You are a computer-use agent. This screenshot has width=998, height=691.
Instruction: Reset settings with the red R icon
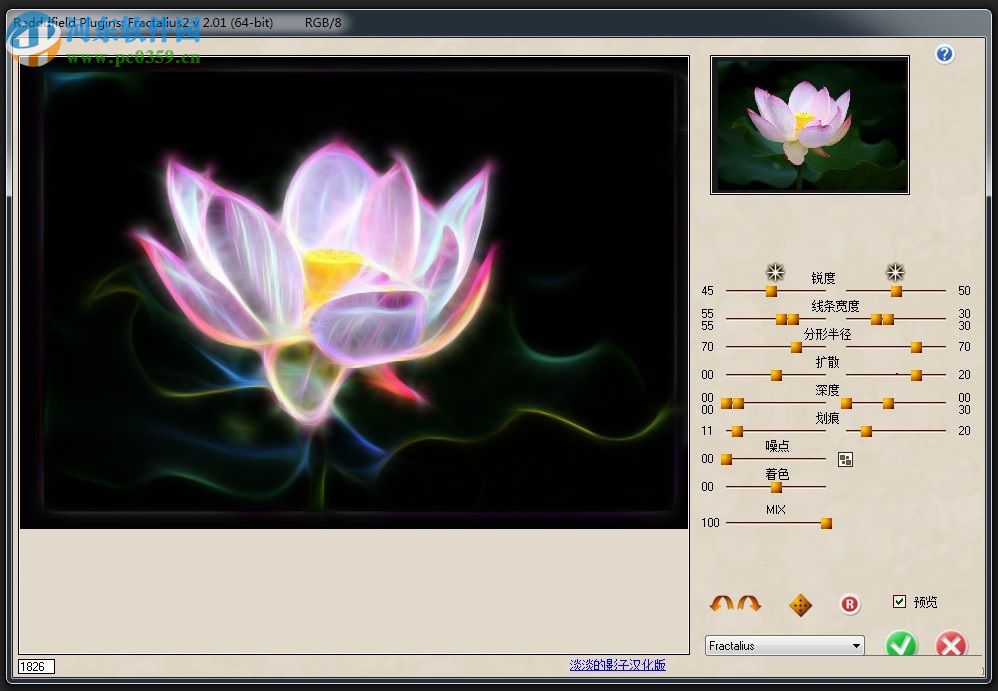click(x=850, y=604)
